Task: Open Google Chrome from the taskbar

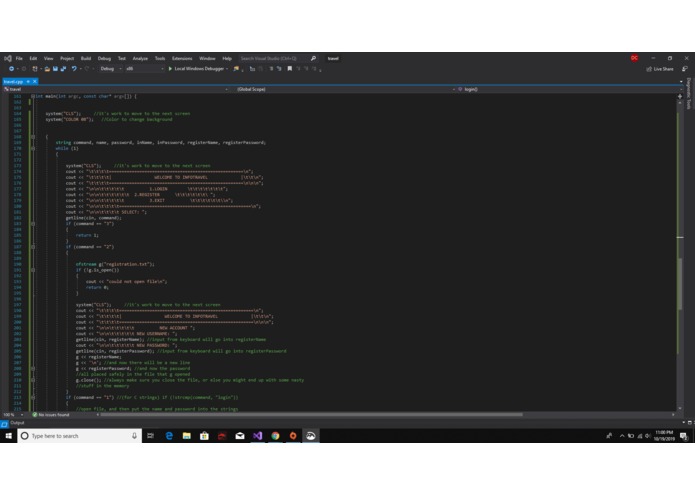Action: (x=275, y=436)
